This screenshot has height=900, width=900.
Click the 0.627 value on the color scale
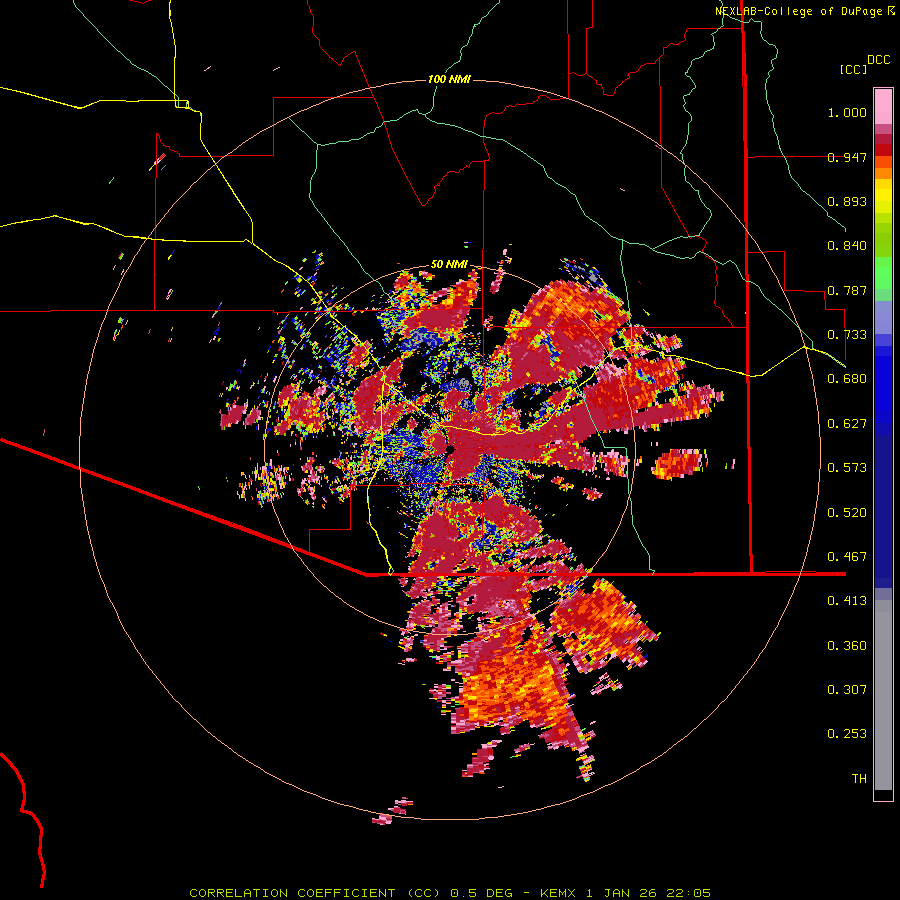[847, 424]
